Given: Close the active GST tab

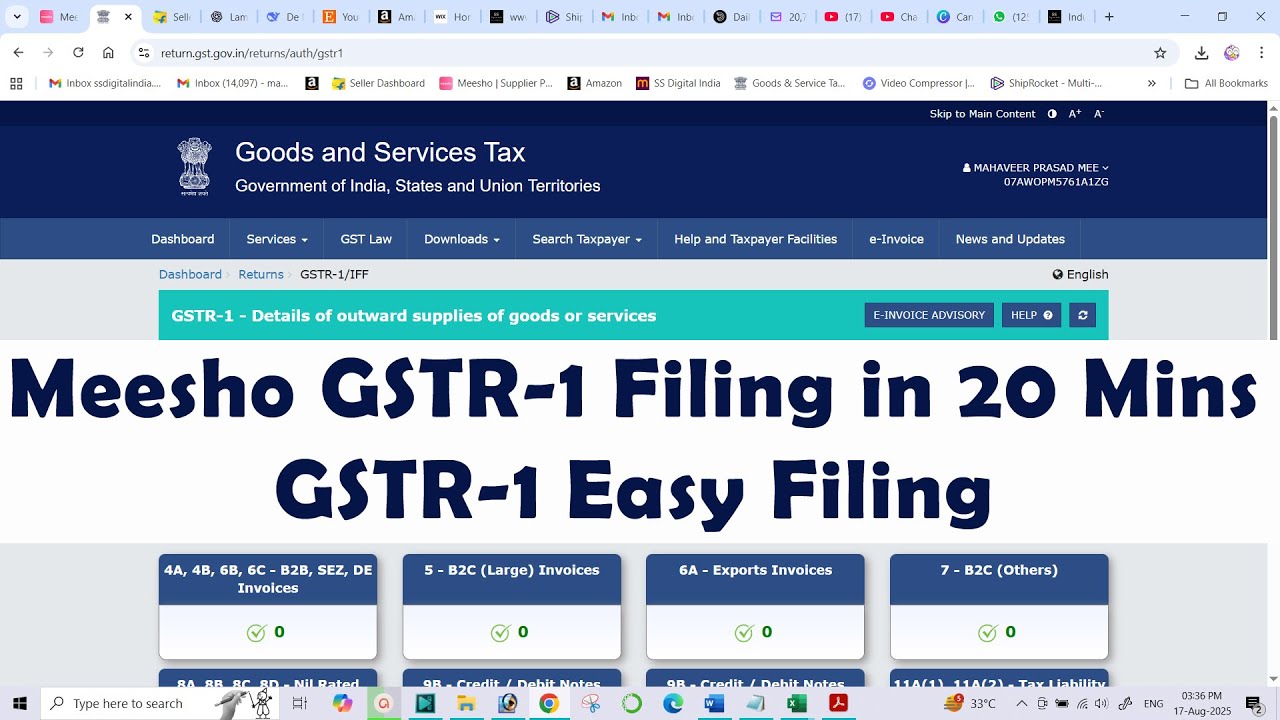Looking at the screenshot, I should 128,17.
